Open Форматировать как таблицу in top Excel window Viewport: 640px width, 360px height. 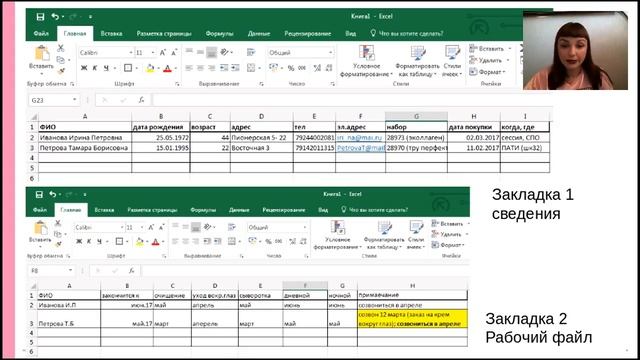(417, 61)
